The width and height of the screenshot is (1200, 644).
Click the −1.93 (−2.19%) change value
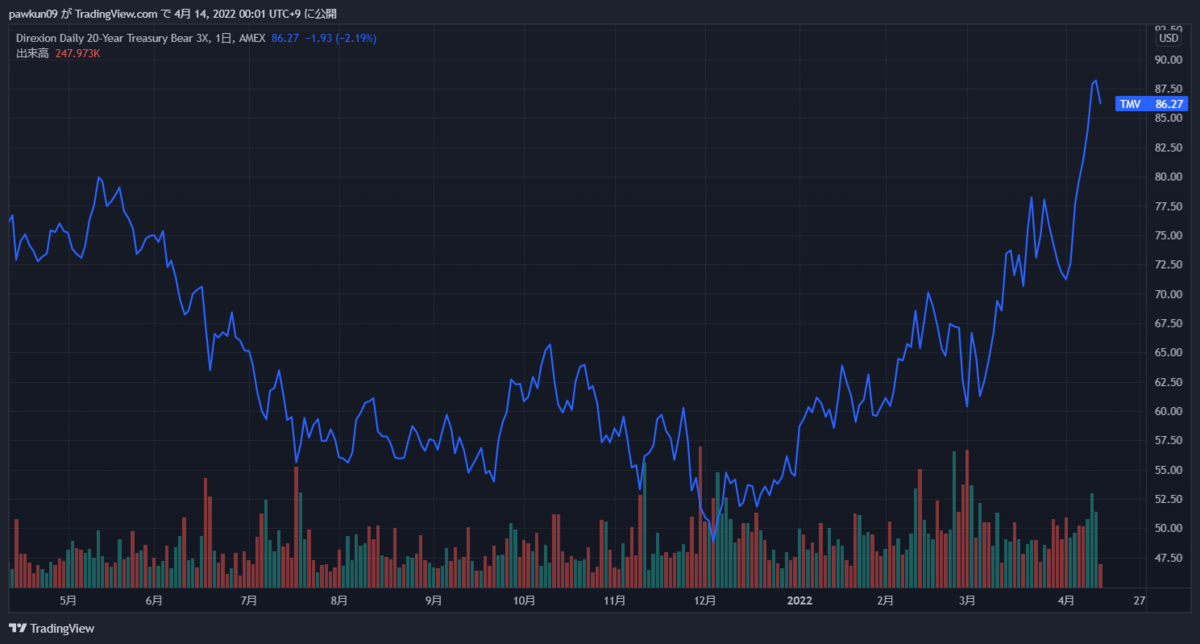pos(341,38)
